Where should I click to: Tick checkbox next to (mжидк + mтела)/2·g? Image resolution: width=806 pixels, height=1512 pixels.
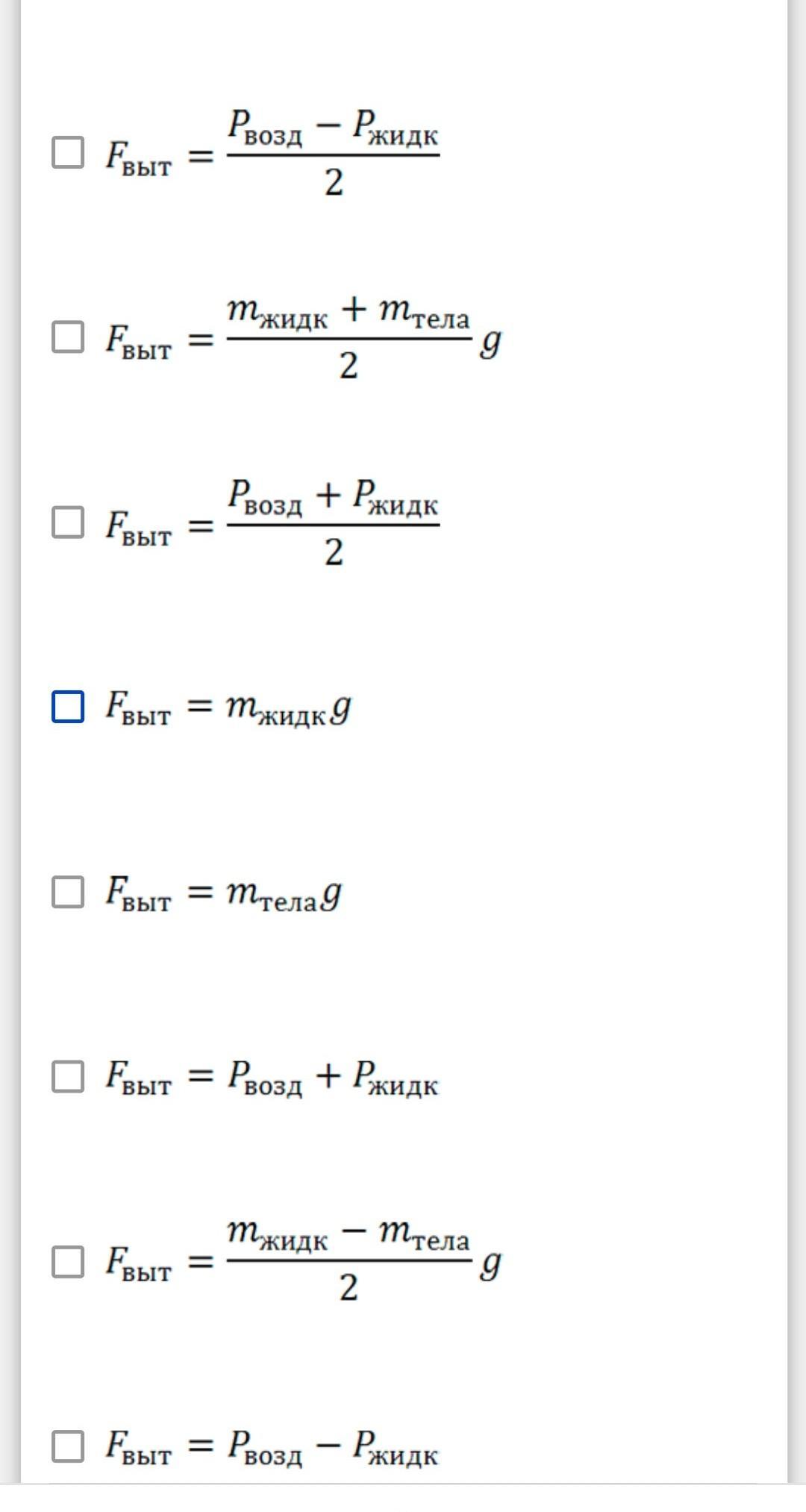coord(68,337)
